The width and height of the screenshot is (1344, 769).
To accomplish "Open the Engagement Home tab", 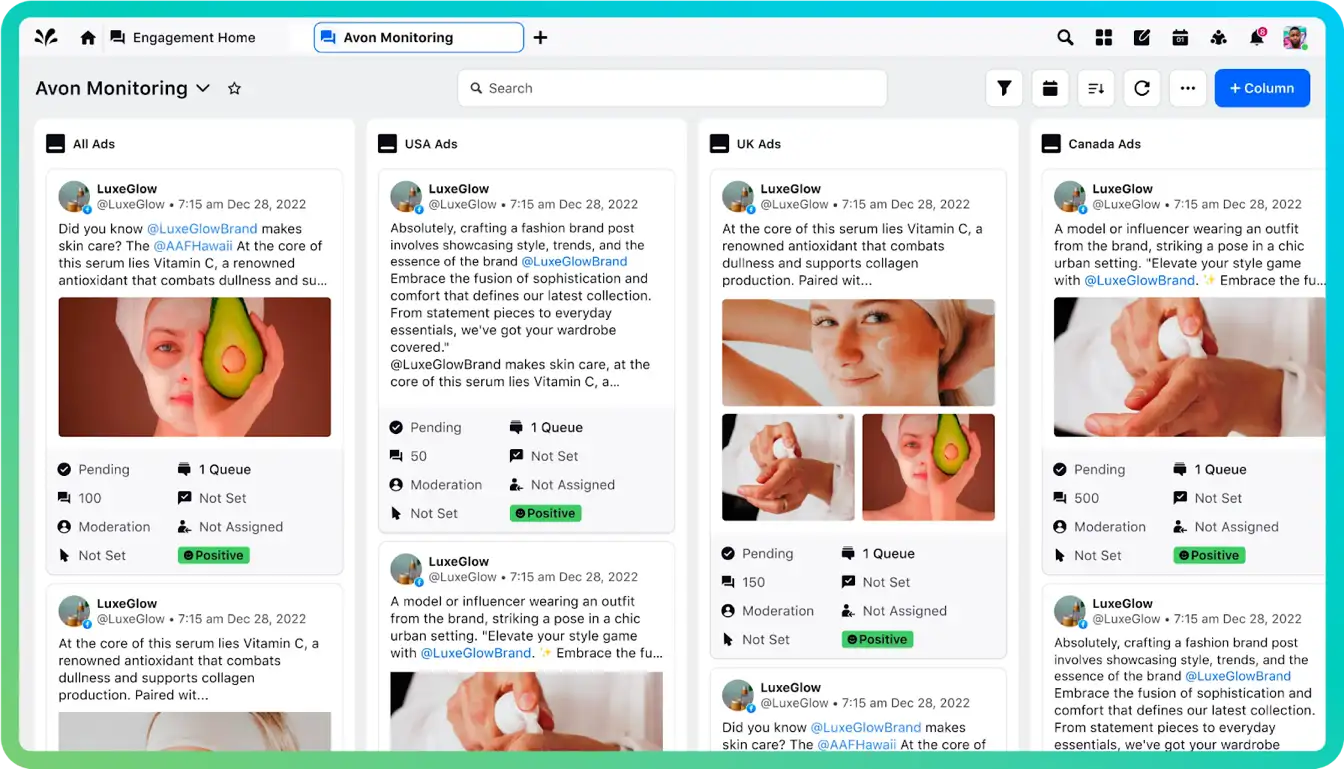I will click(183, 38).
